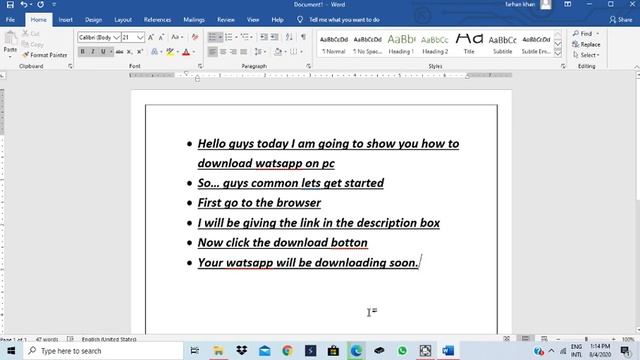Apply subscript formatting
Screen dimensions: 640x360
click(x=129, y=52)
